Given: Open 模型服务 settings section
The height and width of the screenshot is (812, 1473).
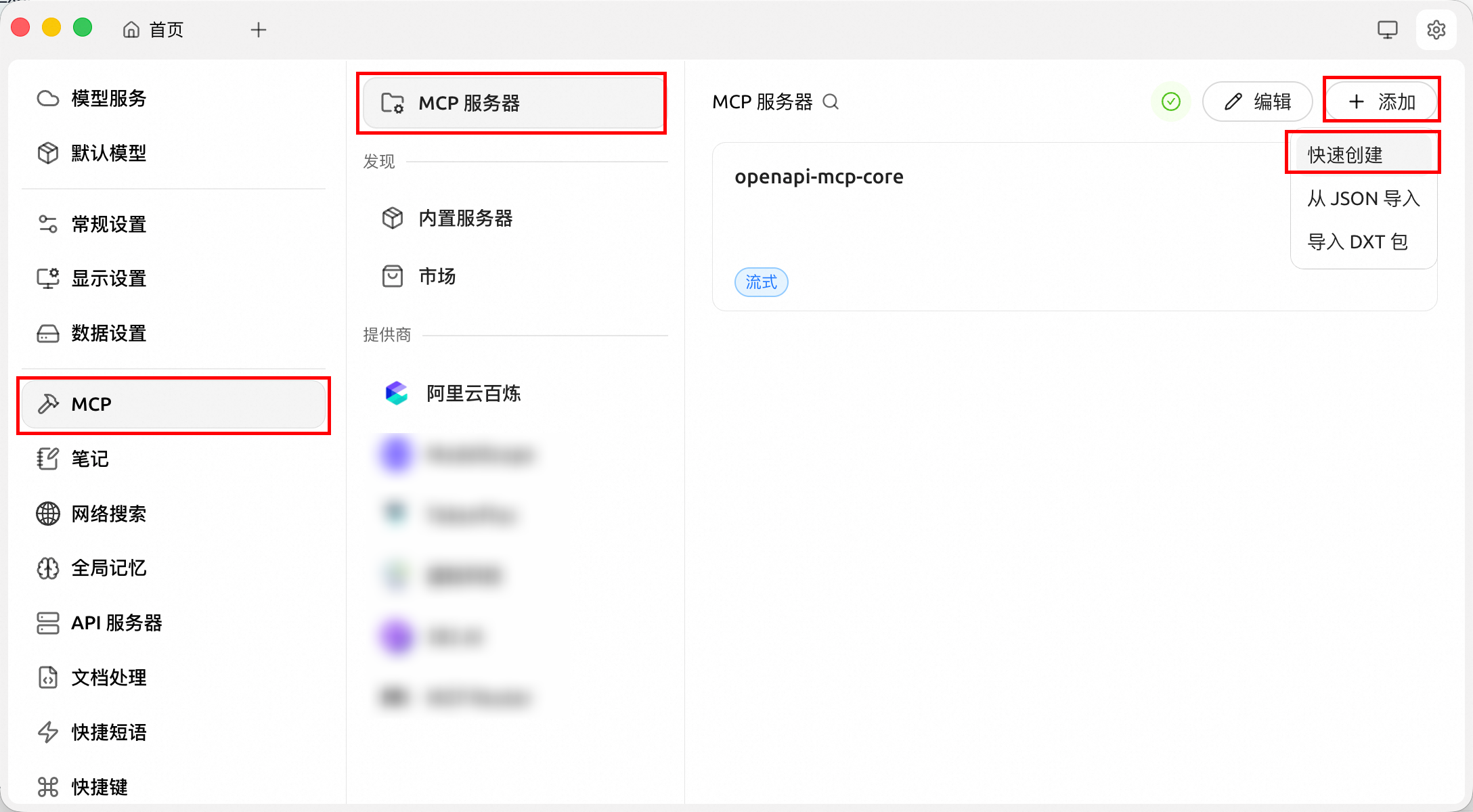Looking at the screenshot, I should [108, 99].
